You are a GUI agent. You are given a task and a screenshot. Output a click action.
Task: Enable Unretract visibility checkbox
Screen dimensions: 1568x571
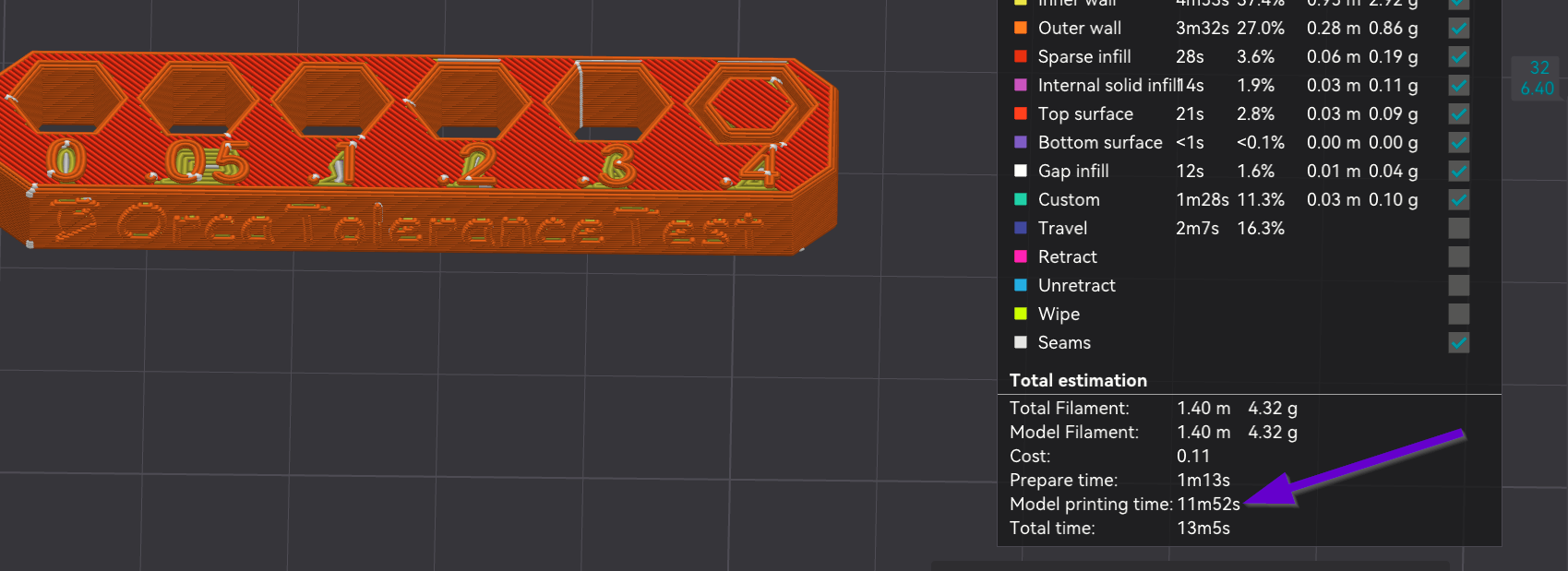(x=1459, y=286)
